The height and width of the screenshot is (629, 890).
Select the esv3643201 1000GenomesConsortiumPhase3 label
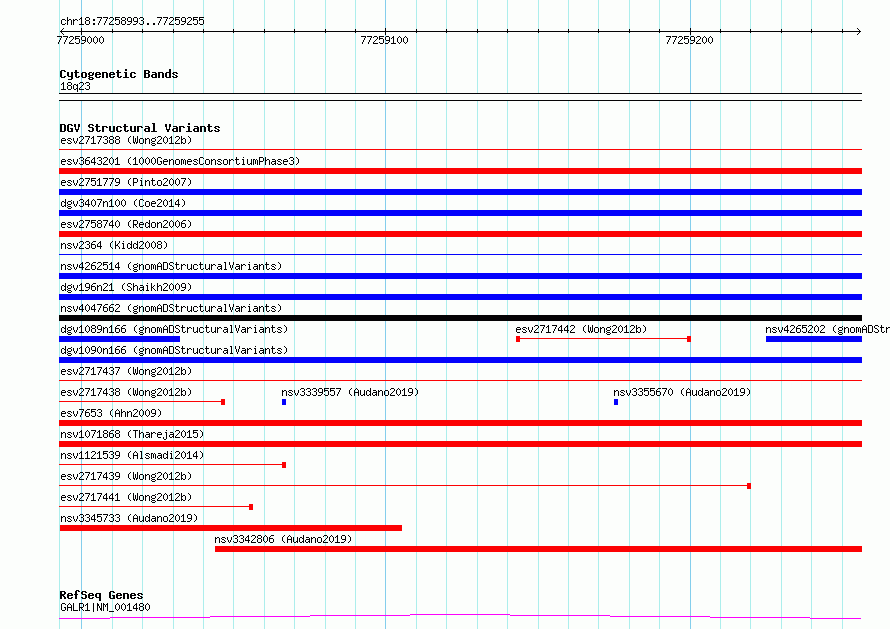(180, 161)
